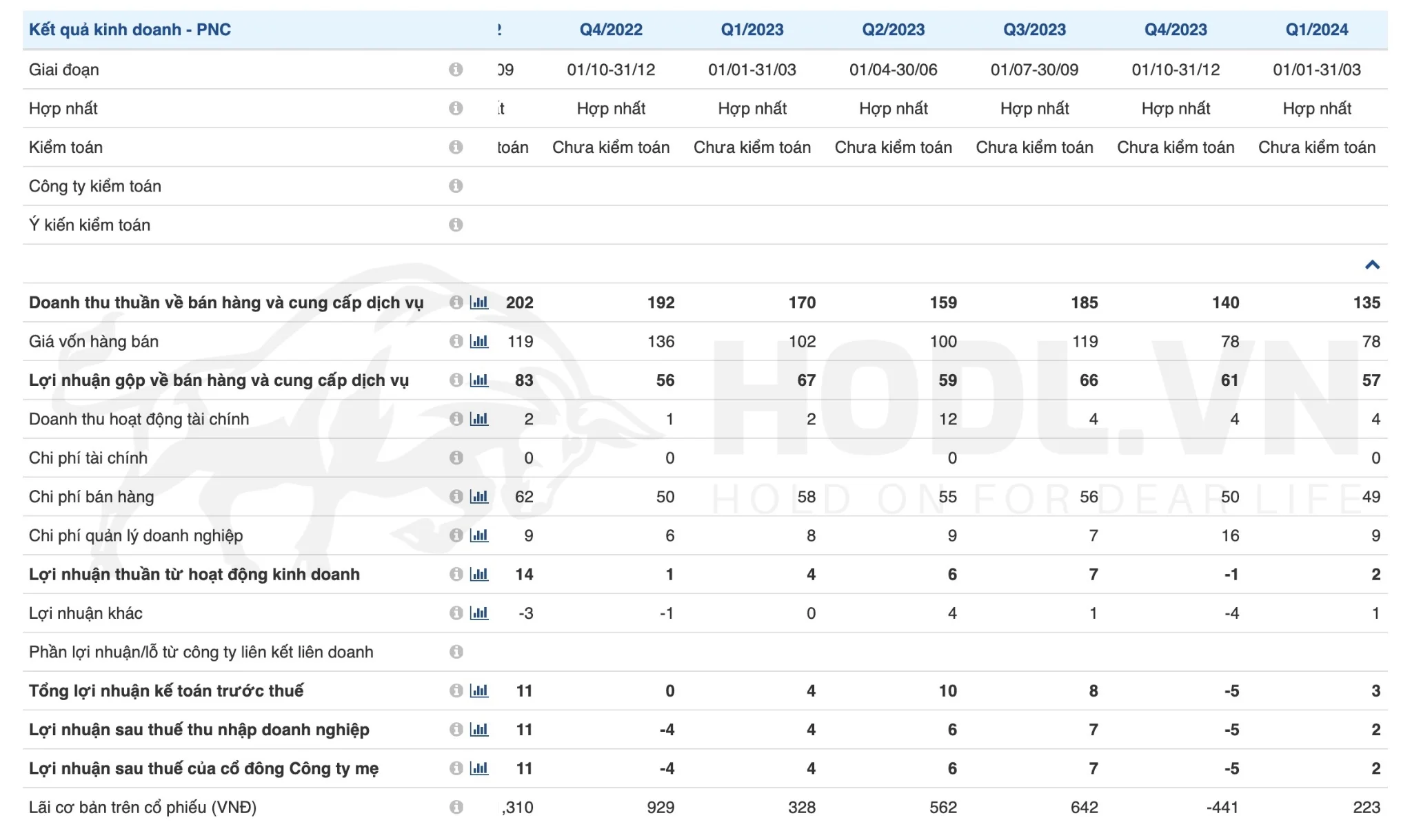
Task: Show chart for Chi phí bán hàng
Action: (x=479, y=497)
